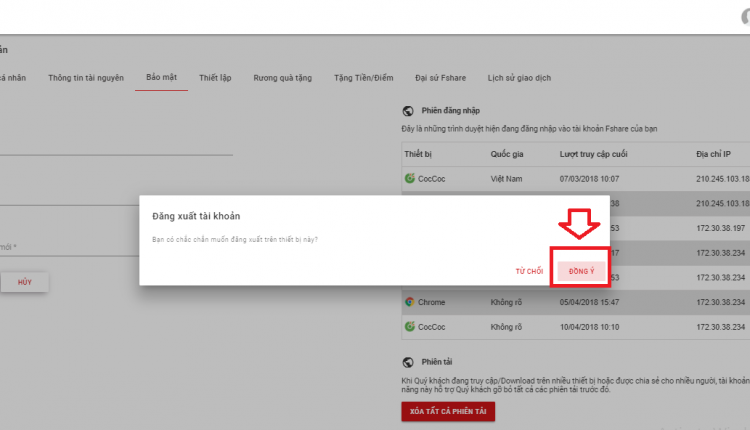Click the date 07/03/2018 10:07
The height and width of the screenshot is (430, 750).
coord(589,179)
